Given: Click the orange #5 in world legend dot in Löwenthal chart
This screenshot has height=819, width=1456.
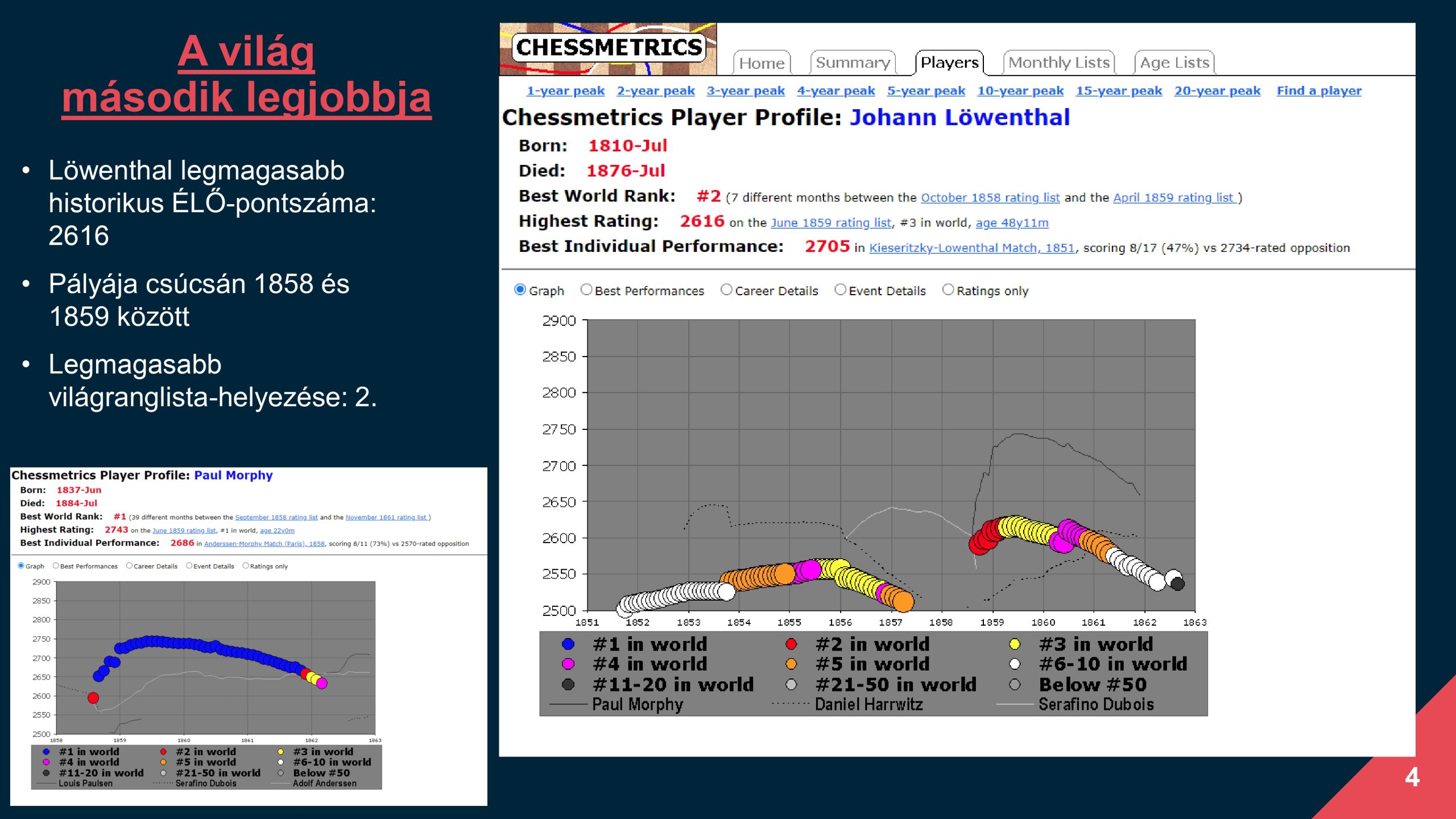Looking at the screenshot, I should click(791, 664).
